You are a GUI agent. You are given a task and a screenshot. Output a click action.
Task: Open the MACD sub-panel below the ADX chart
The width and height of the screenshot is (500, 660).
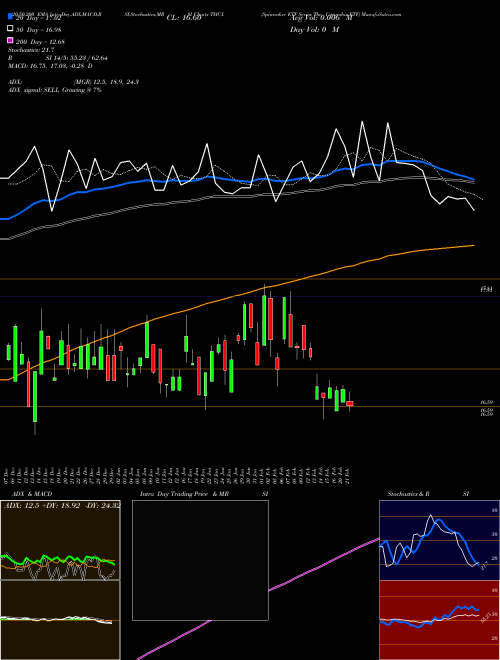(x=60, y=620)
